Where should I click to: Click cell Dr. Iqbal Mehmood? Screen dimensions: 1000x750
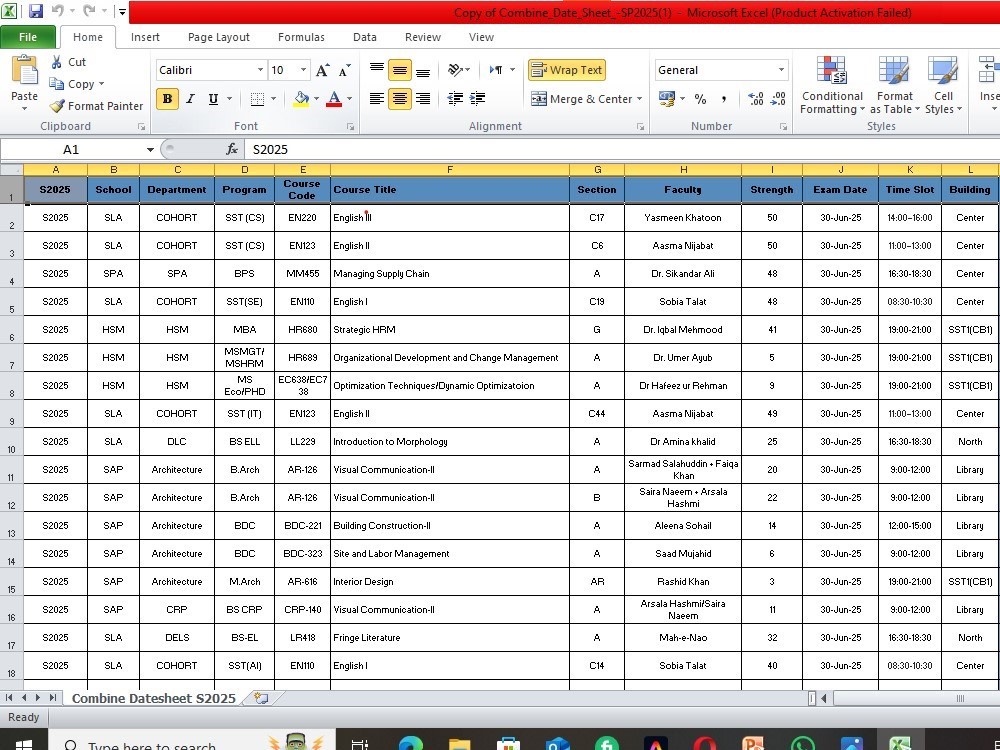tap(683, 330)
